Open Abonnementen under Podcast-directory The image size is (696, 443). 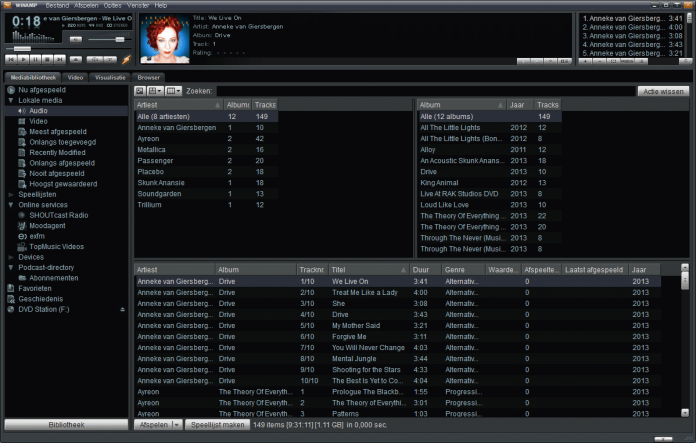(x=54, y=278)
